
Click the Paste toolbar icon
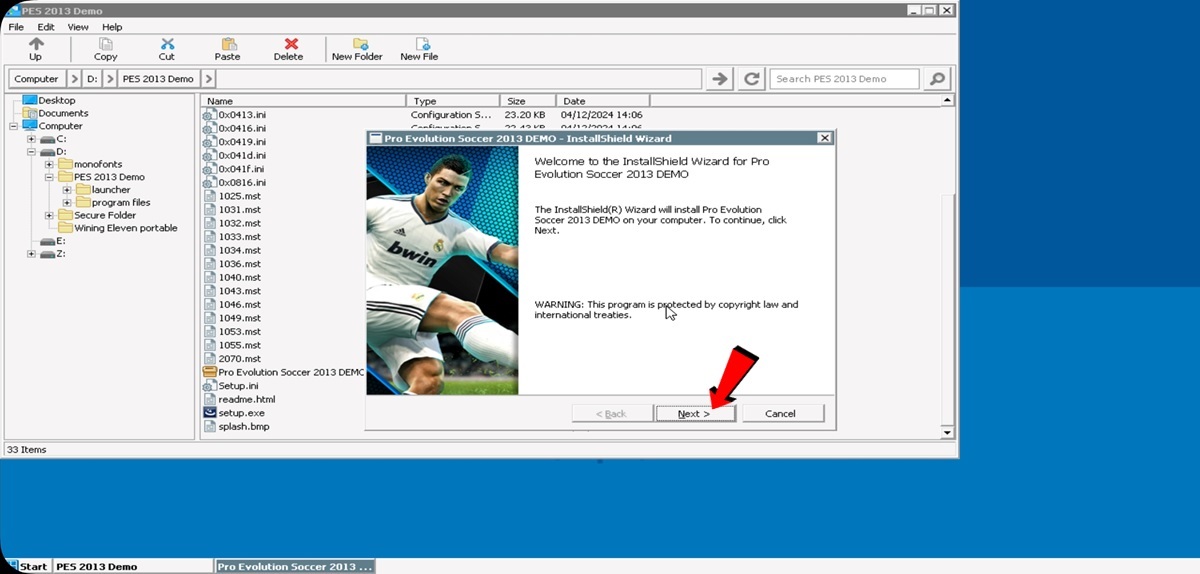click(x=228, y=44)
